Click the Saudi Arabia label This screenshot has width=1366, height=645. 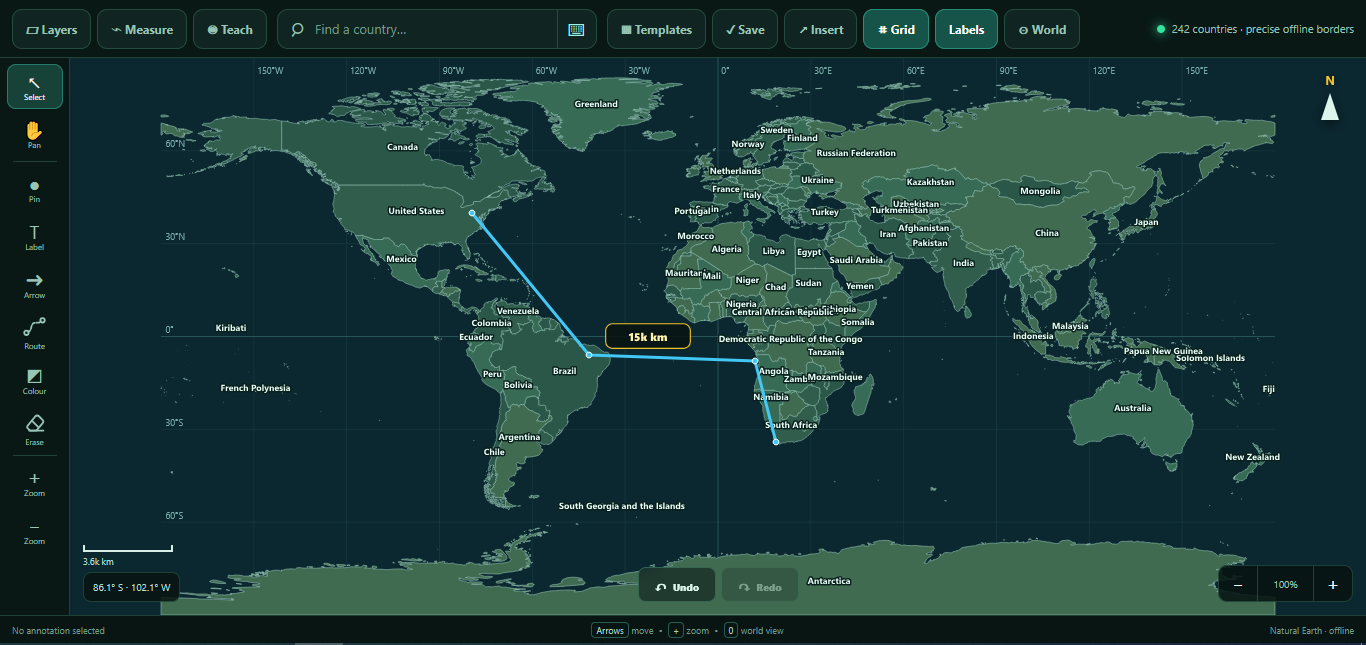tap(856, 260)
